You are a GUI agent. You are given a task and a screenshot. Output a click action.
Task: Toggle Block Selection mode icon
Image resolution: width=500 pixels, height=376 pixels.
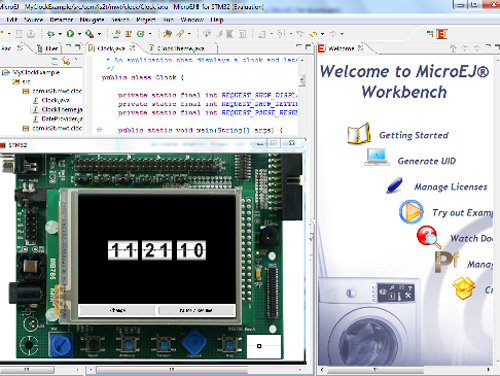(x=230, y=34)
